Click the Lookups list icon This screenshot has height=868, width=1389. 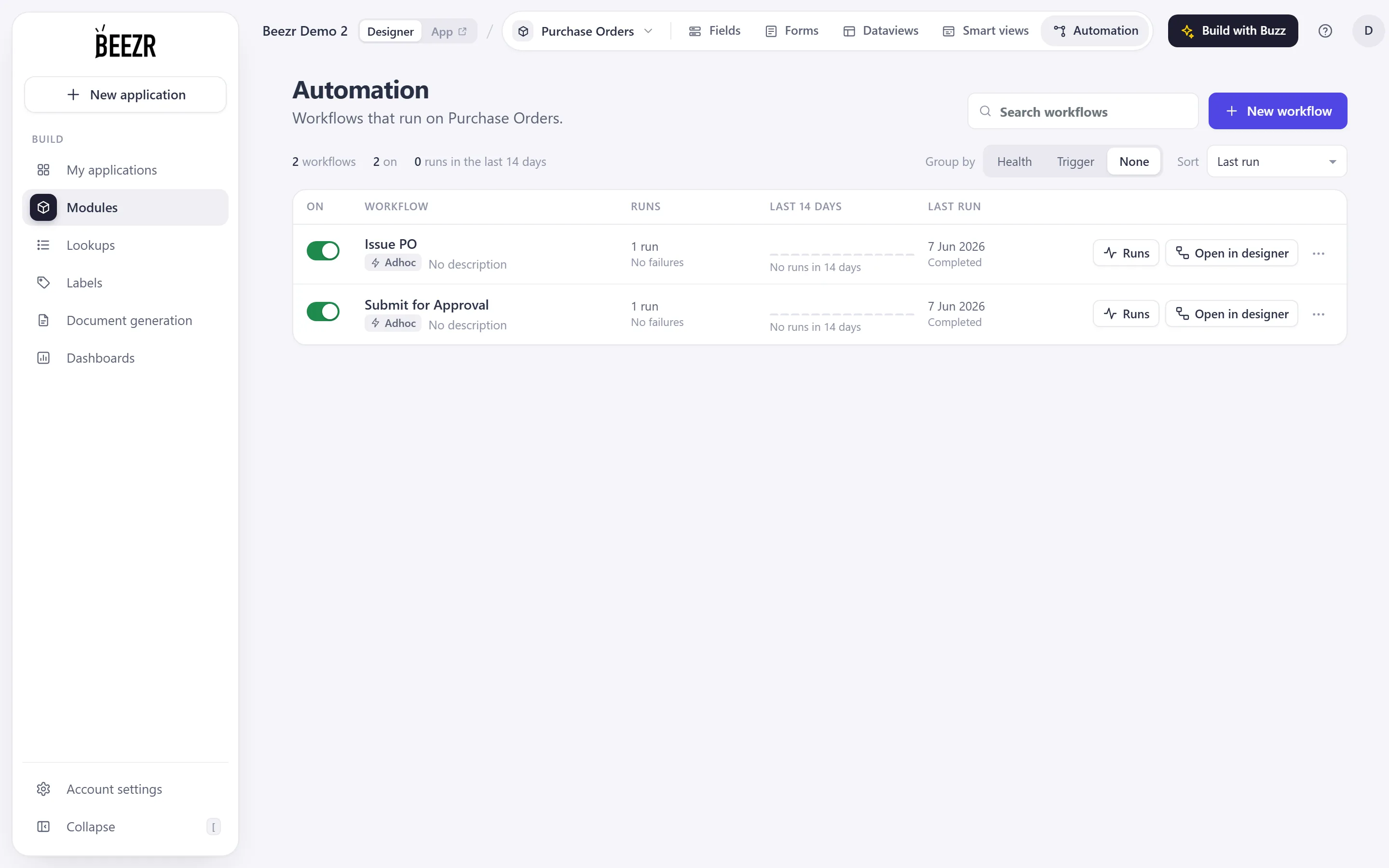[43, 245]
